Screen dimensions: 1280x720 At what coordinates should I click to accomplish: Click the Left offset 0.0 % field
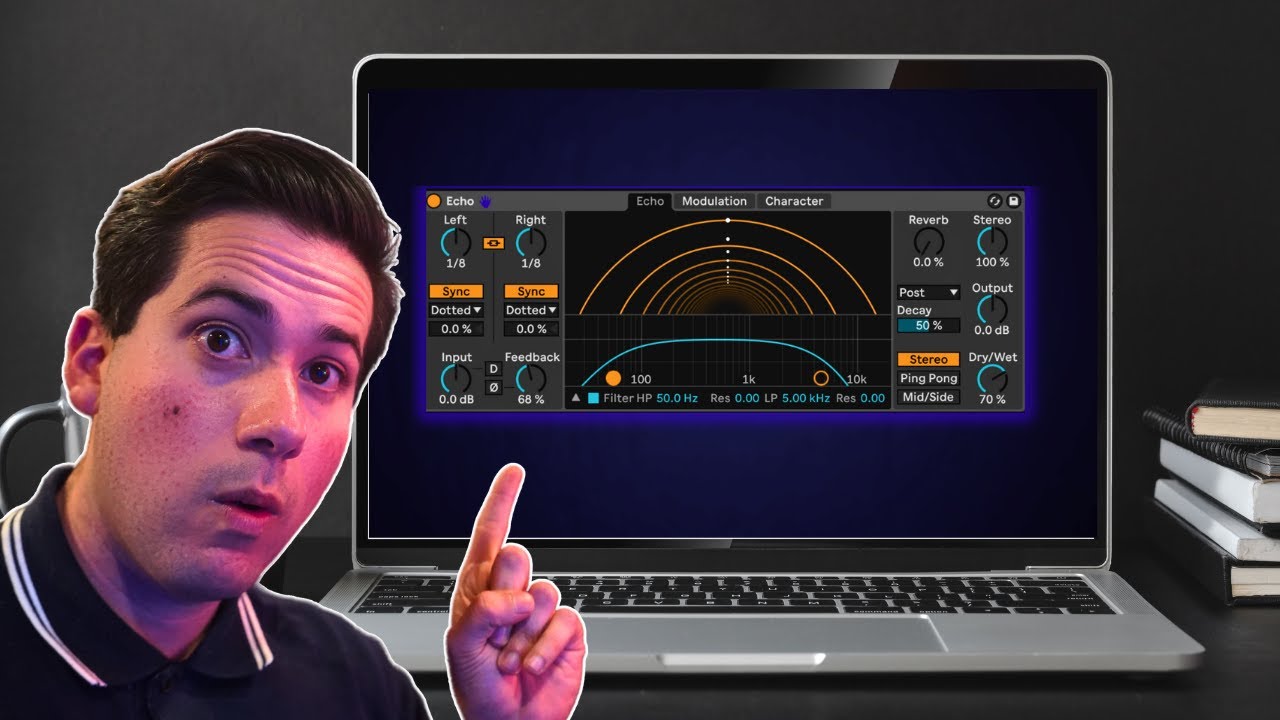456,329
